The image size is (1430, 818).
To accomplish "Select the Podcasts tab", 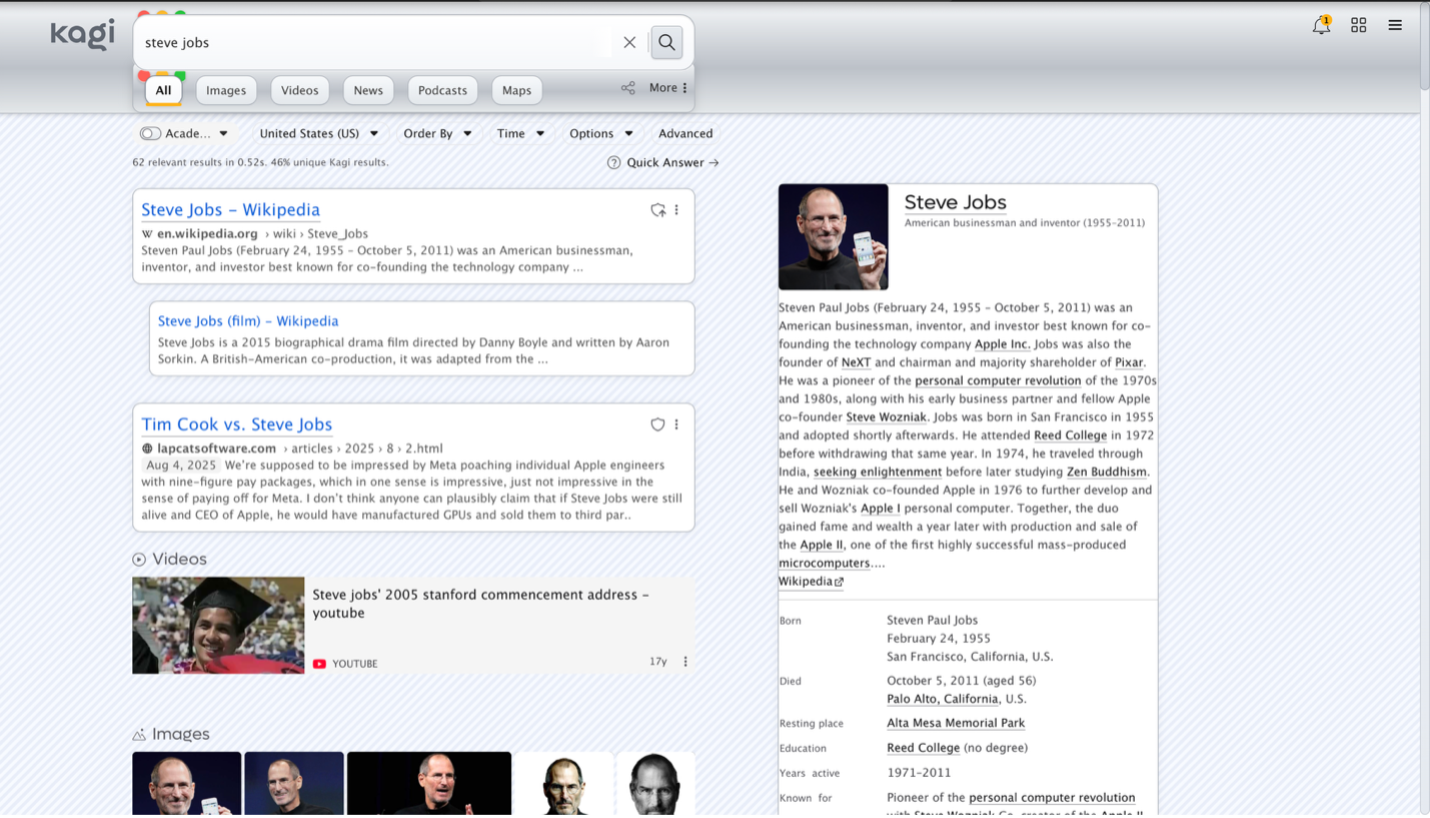I will click(x=442, y=90).
